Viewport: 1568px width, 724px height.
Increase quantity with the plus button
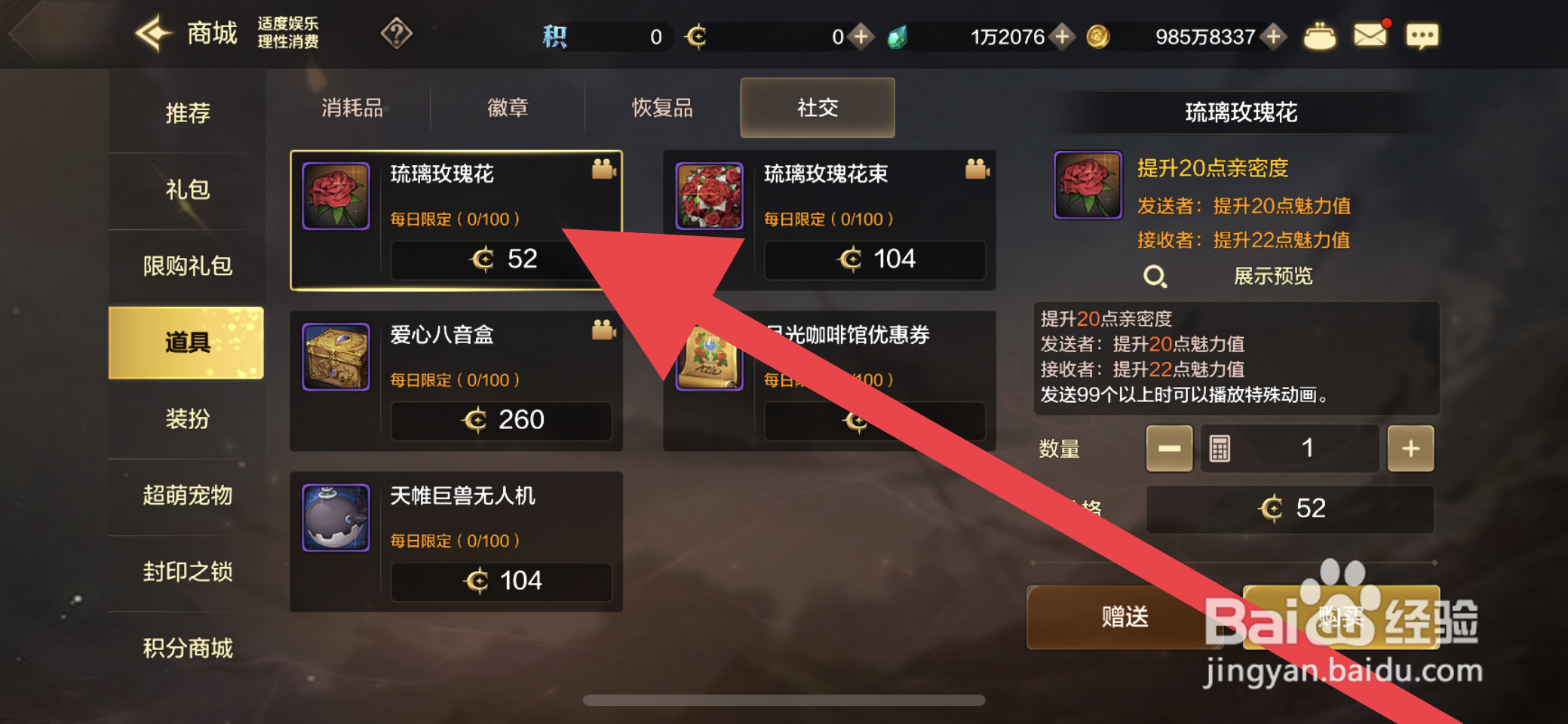(x=1410, y=449)
